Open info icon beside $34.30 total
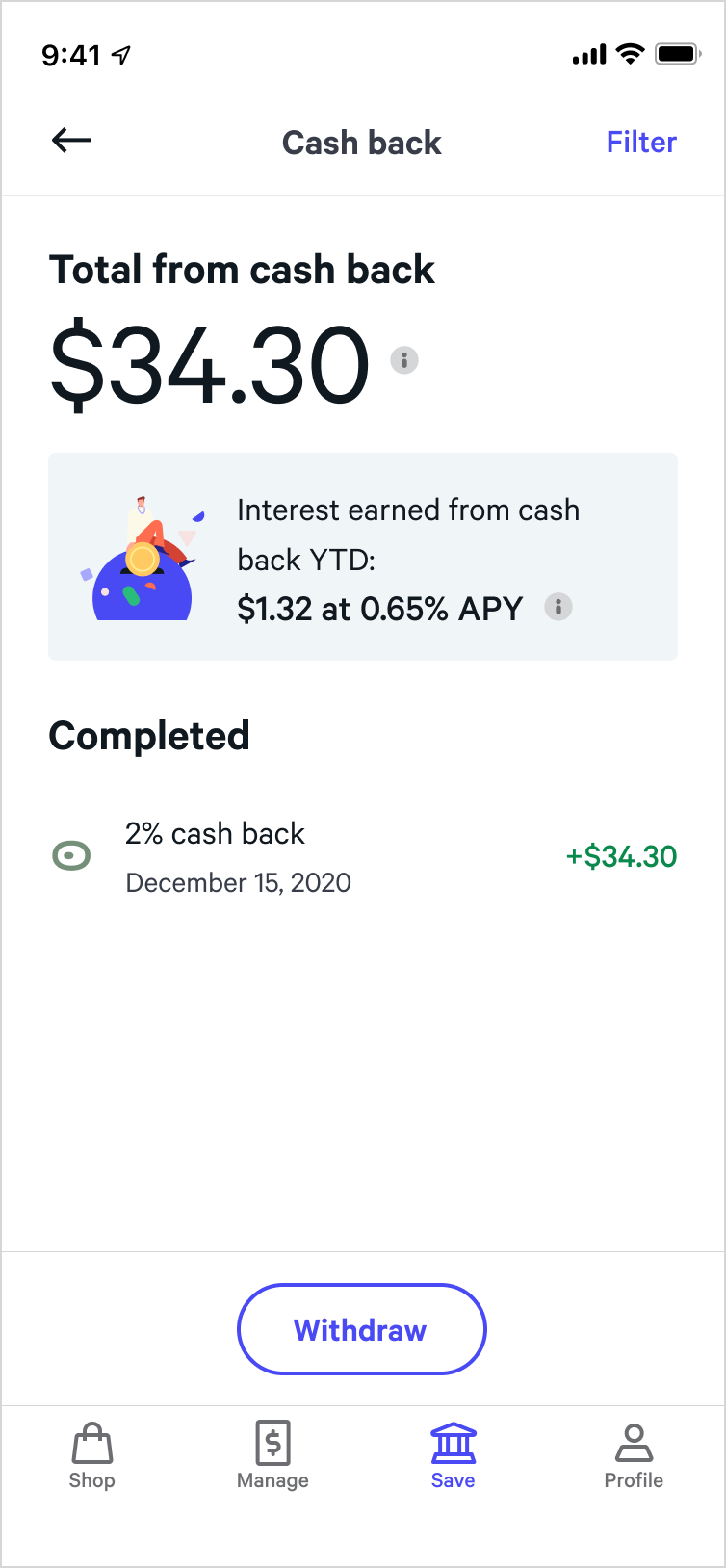 click(404, 360)
